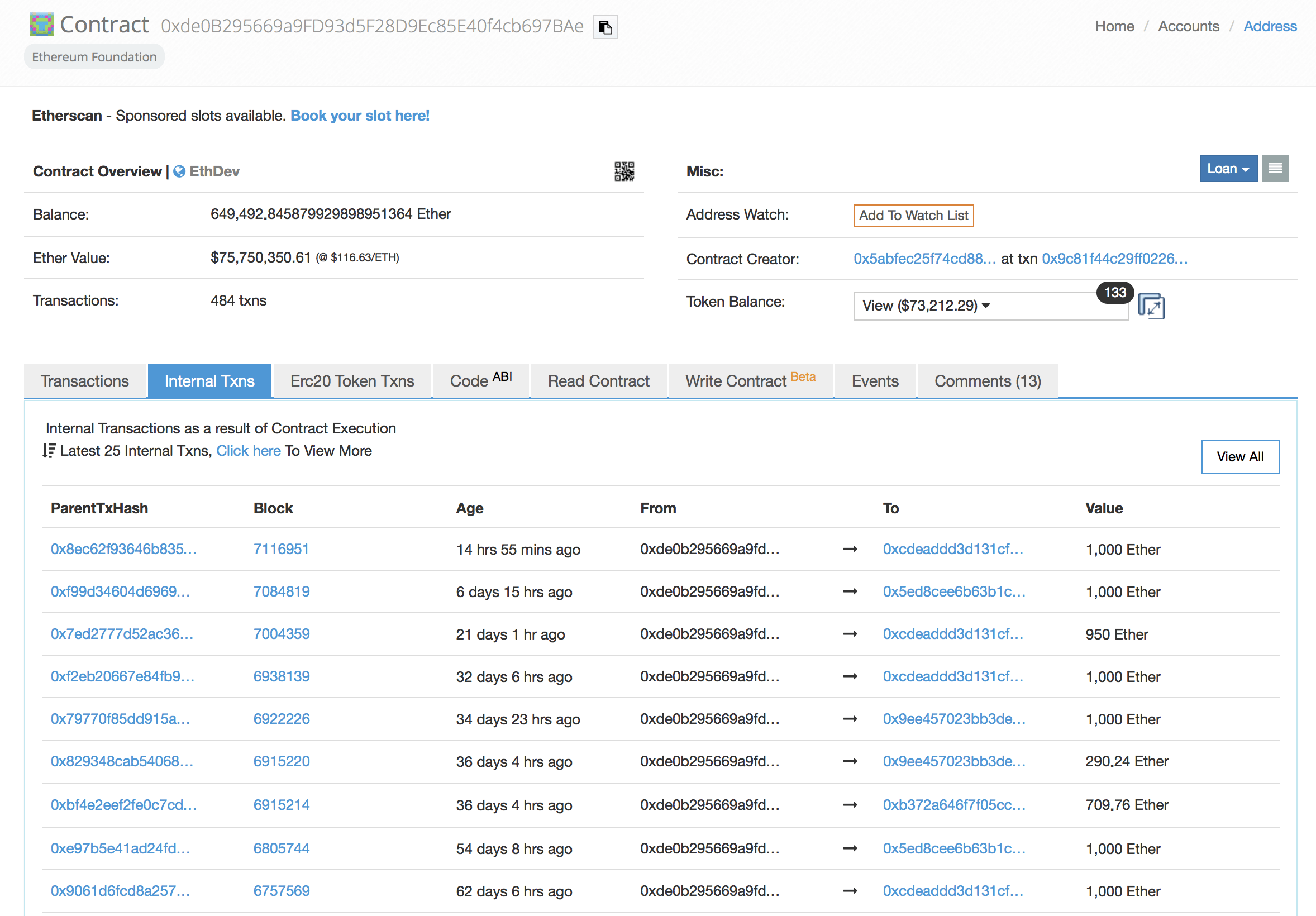Open the grey list menu next to Loan
Screen dimensions: 1316x916
click(x=1274, y=169)
